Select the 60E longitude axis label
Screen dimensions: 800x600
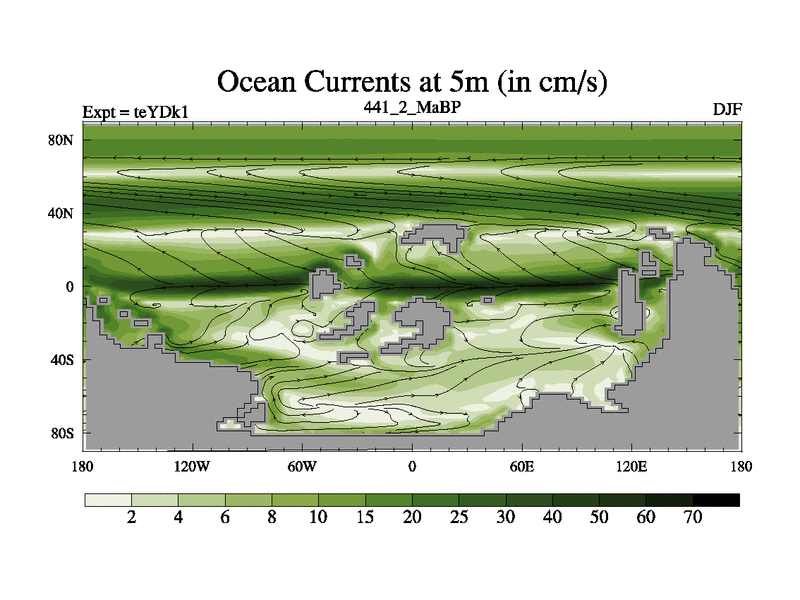coord(522,467)
